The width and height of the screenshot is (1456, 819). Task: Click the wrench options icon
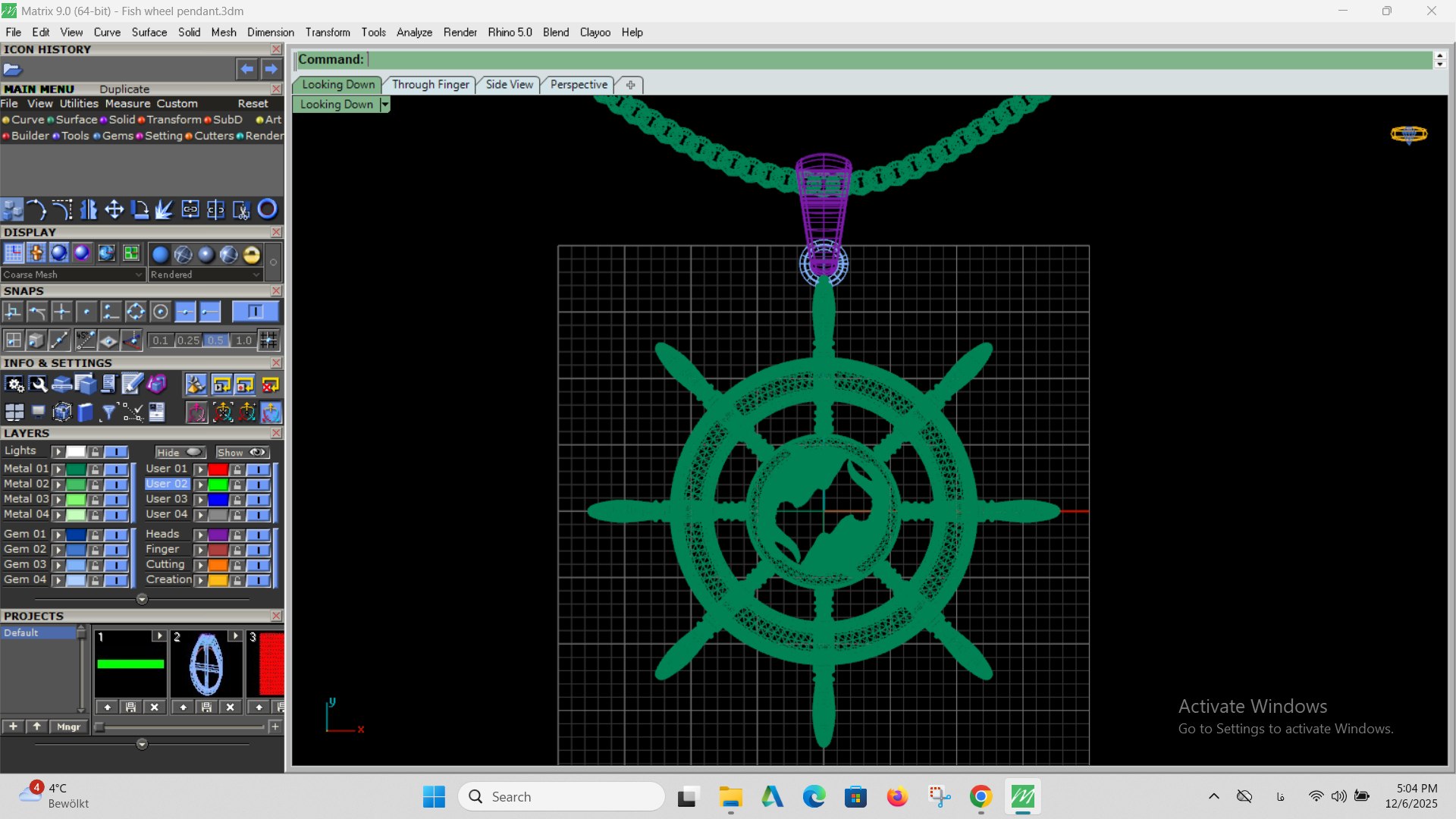point(38,385)
